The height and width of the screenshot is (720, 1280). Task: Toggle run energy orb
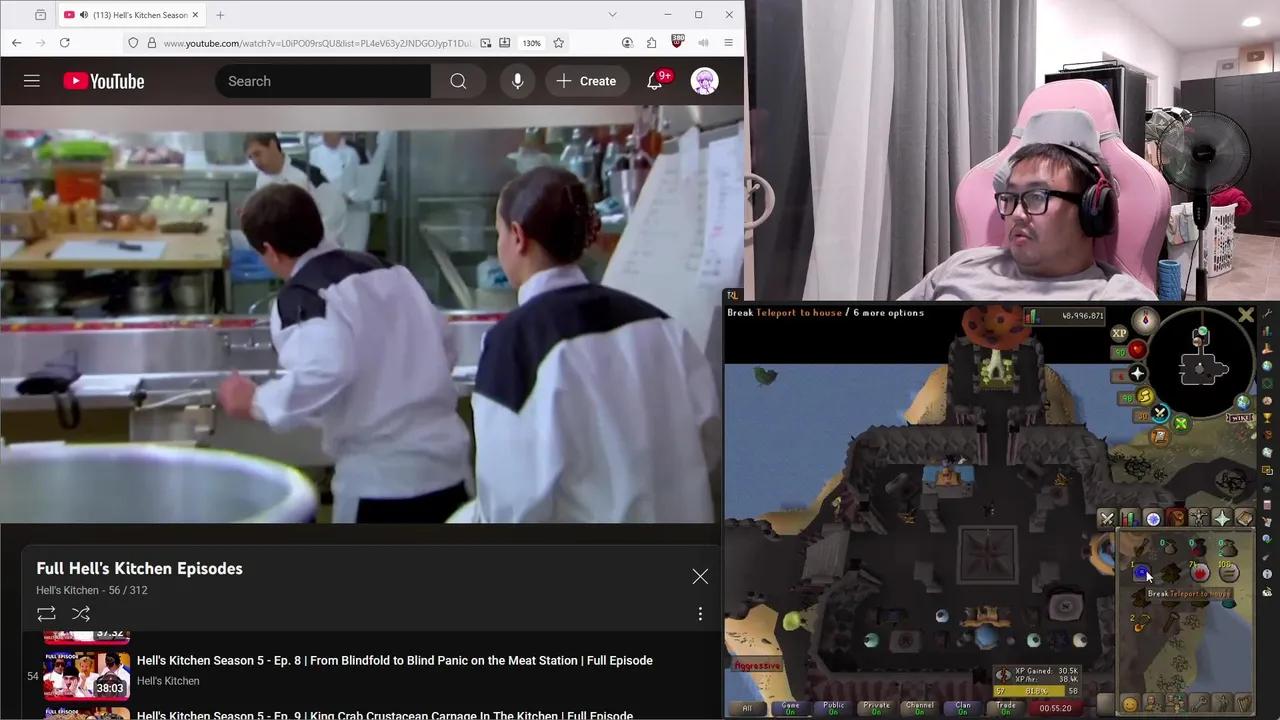(1145, 397)
